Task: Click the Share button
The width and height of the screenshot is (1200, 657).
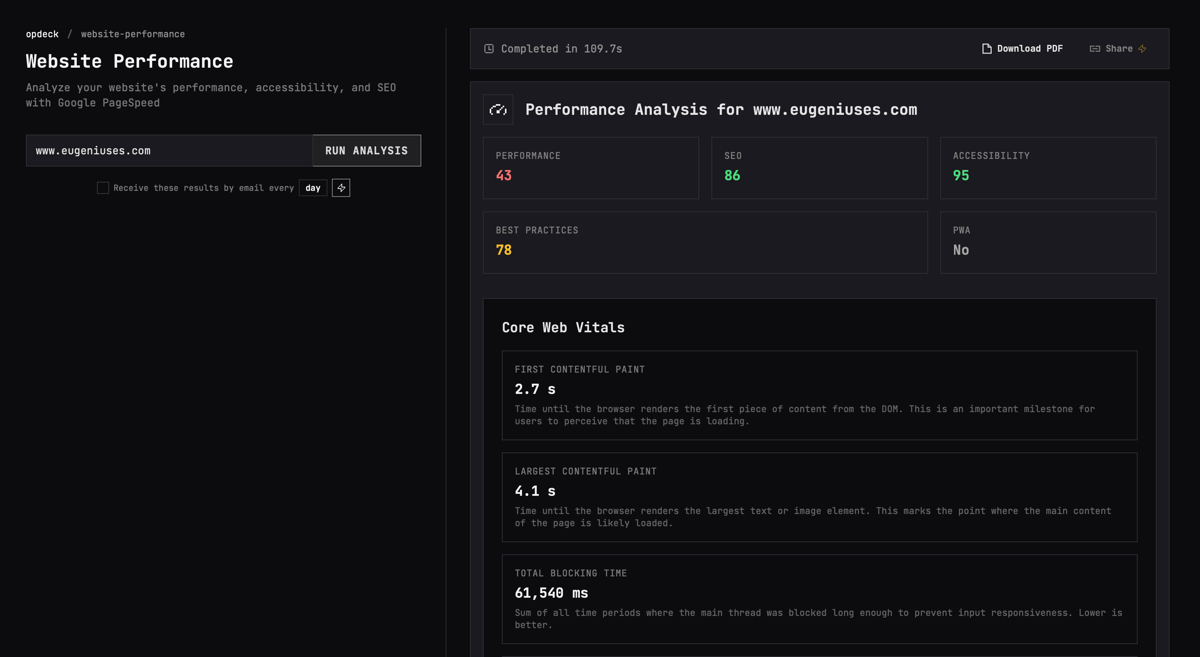Action: 1118,49
